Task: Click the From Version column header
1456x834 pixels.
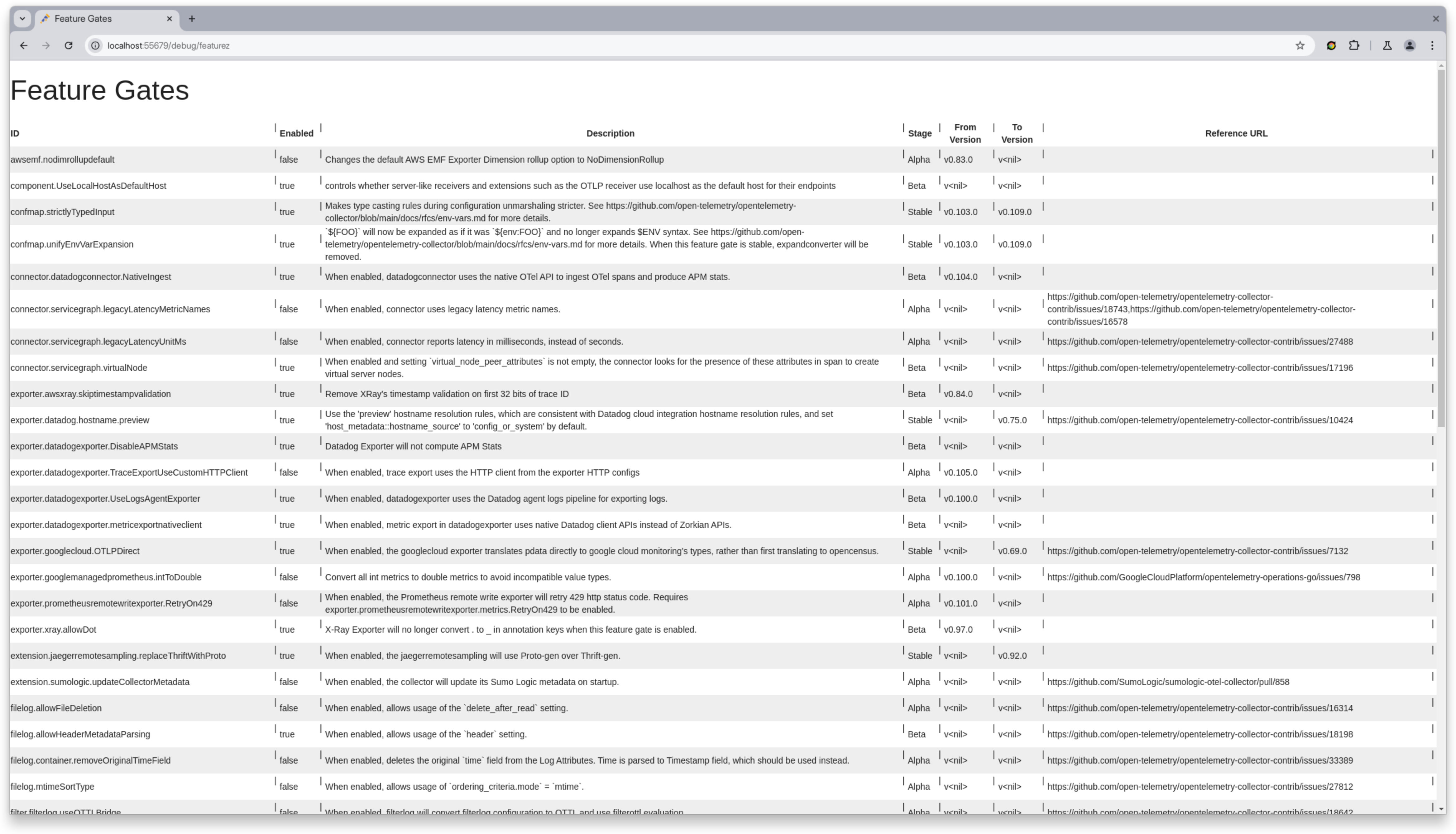Action: coord(965,133)
